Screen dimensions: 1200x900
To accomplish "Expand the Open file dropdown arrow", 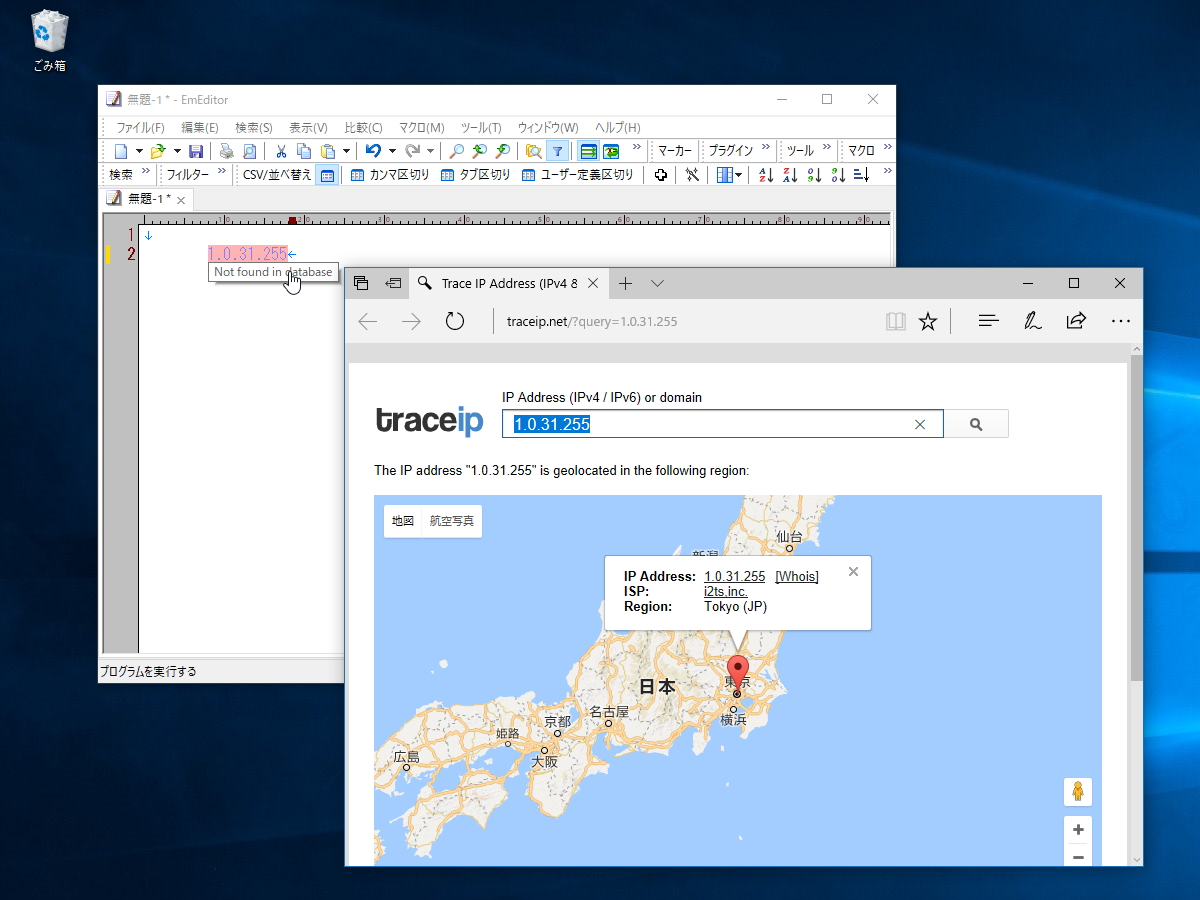I will tap(177, 151).
